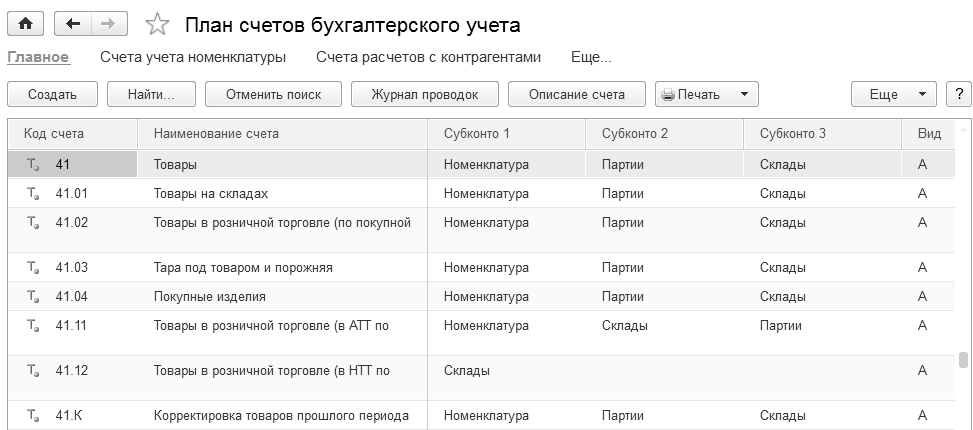Expand the Печать dropdown arrow
Image resolution: width=973 pixels, height=430 pixels.
tap(744, 95)
